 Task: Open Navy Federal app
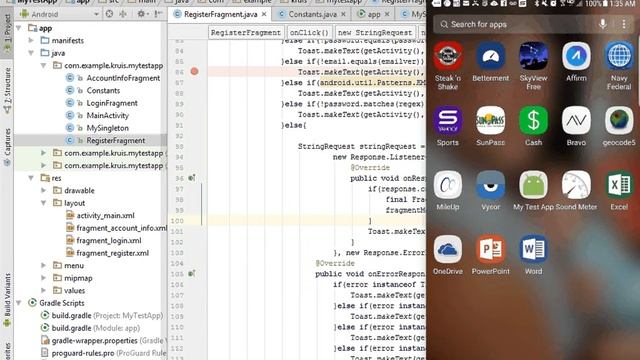(x=619, y=56)
